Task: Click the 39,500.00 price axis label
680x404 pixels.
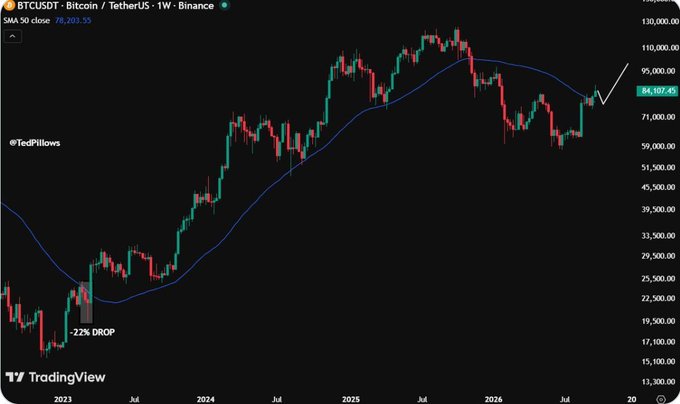Action: pyautogui.click(x=660, y=209)
